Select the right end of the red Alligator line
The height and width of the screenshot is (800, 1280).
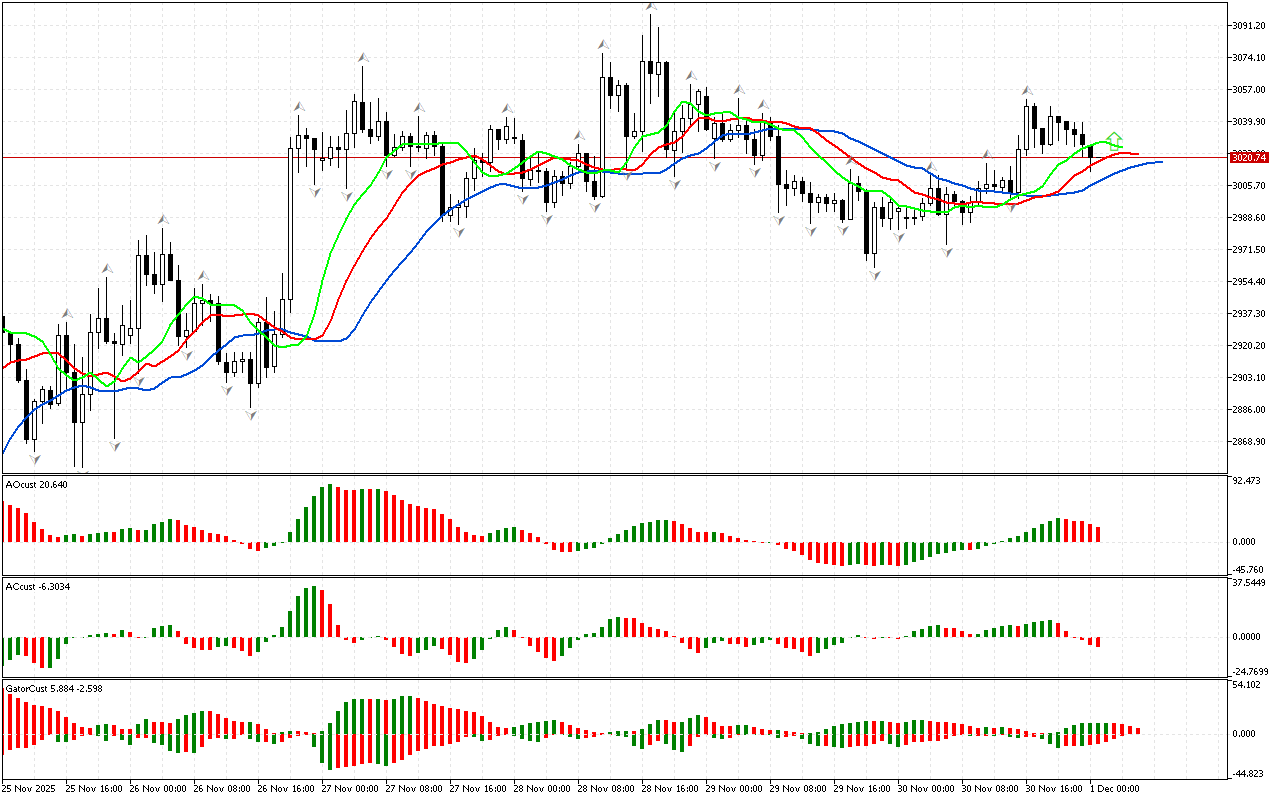tap(1137, 154)
